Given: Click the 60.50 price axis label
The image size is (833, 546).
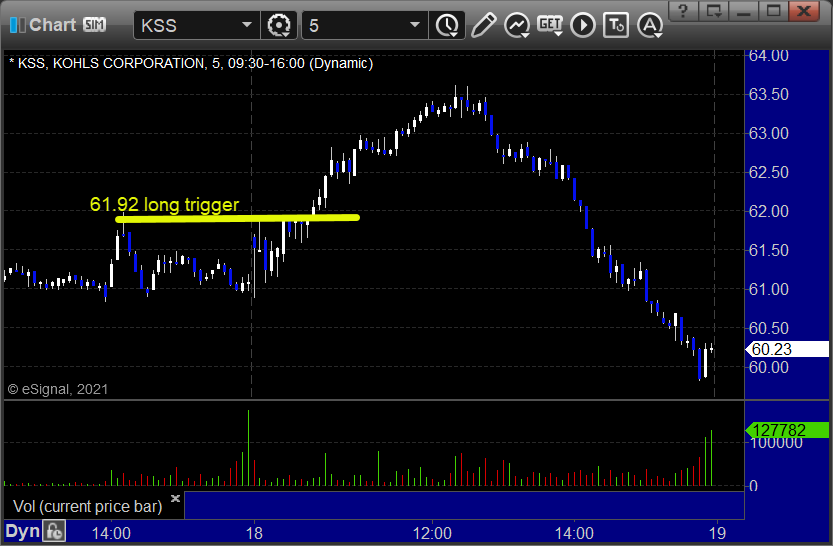Looking at the screenshot, I should (x=768, y=328).
